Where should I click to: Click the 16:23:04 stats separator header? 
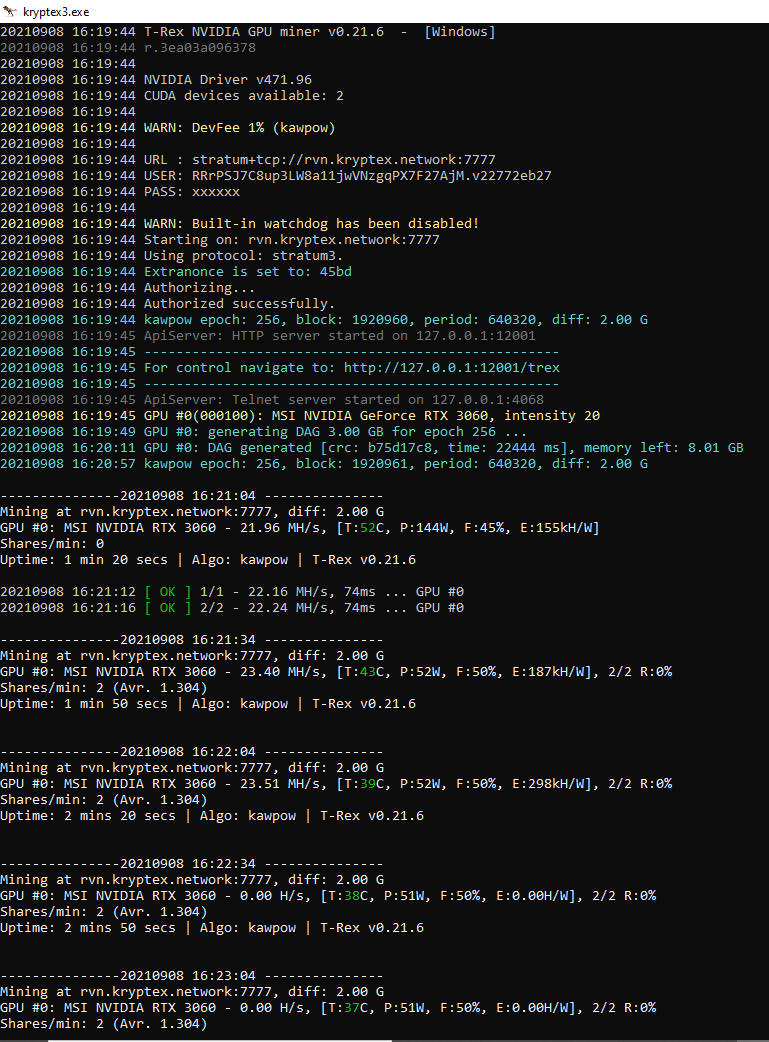tap(191, 976)
